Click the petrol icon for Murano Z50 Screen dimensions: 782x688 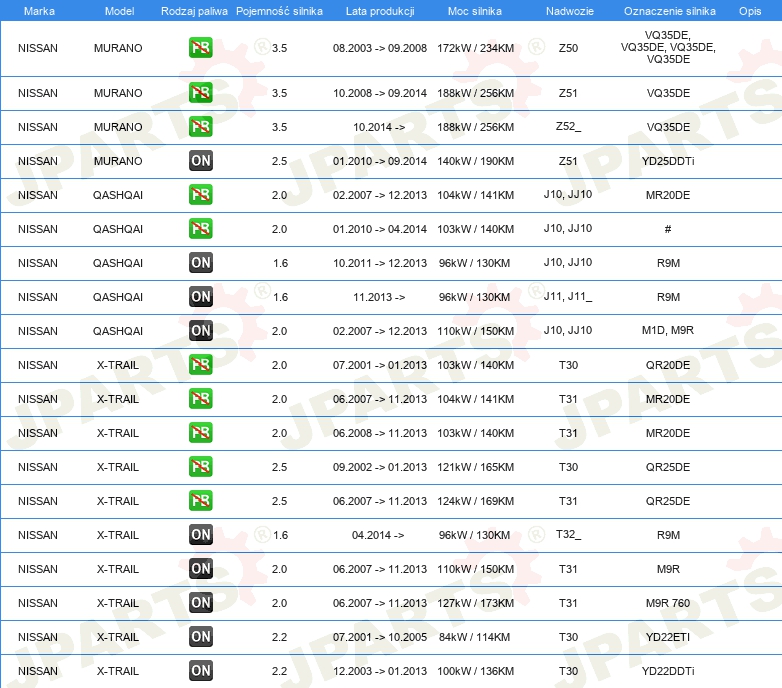(201, 48)
